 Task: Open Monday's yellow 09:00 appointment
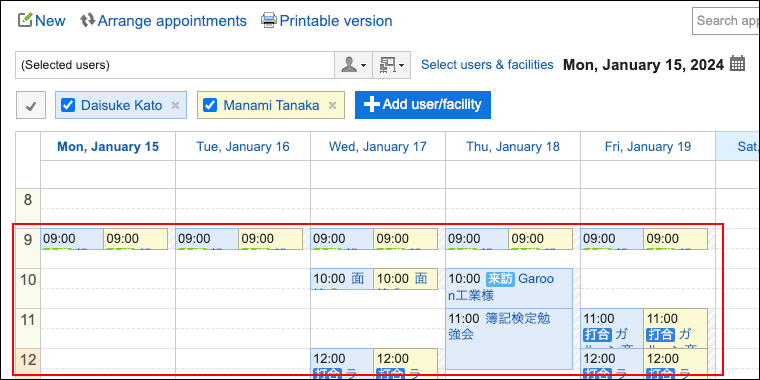(136, 239)
